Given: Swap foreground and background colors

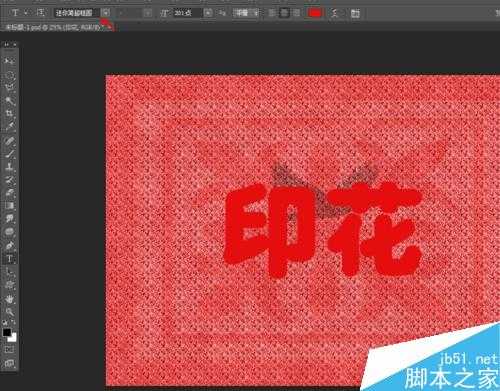Looking at the screenshot, I should coord(13,323).
